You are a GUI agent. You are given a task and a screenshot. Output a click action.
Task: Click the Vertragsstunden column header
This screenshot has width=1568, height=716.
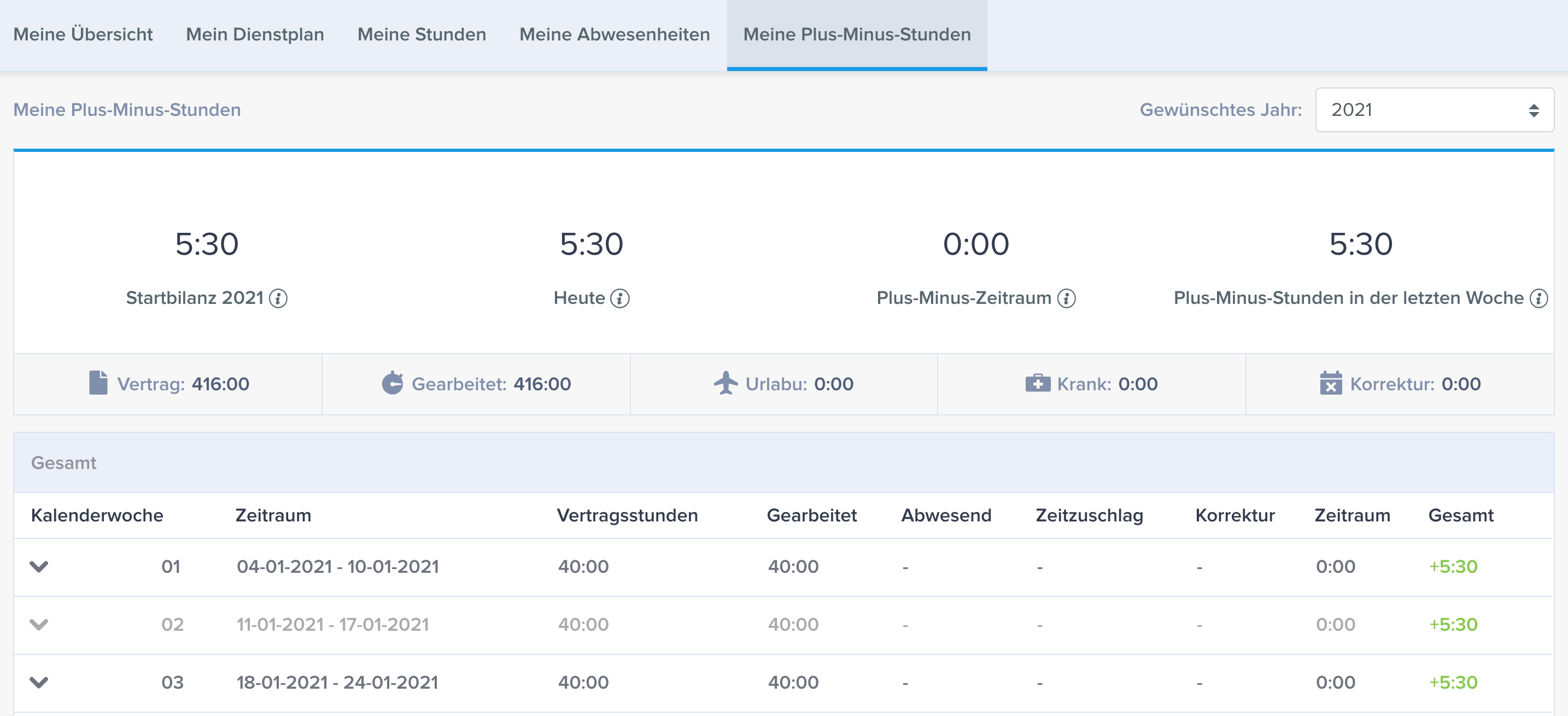(x=627, y=515)
